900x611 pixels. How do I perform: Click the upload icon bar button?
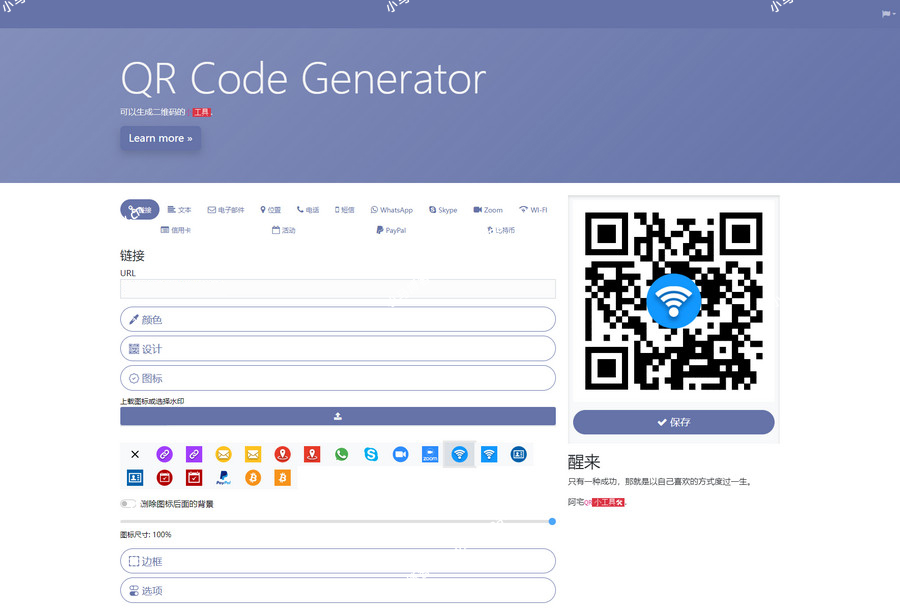pos(338,416)
